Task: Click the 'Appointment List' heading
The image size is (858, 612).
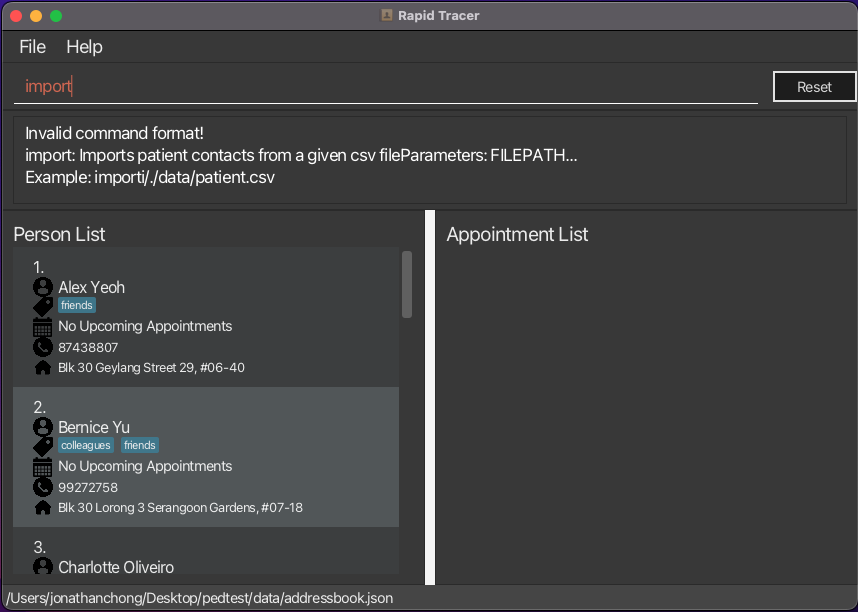Action: point(517,234)
